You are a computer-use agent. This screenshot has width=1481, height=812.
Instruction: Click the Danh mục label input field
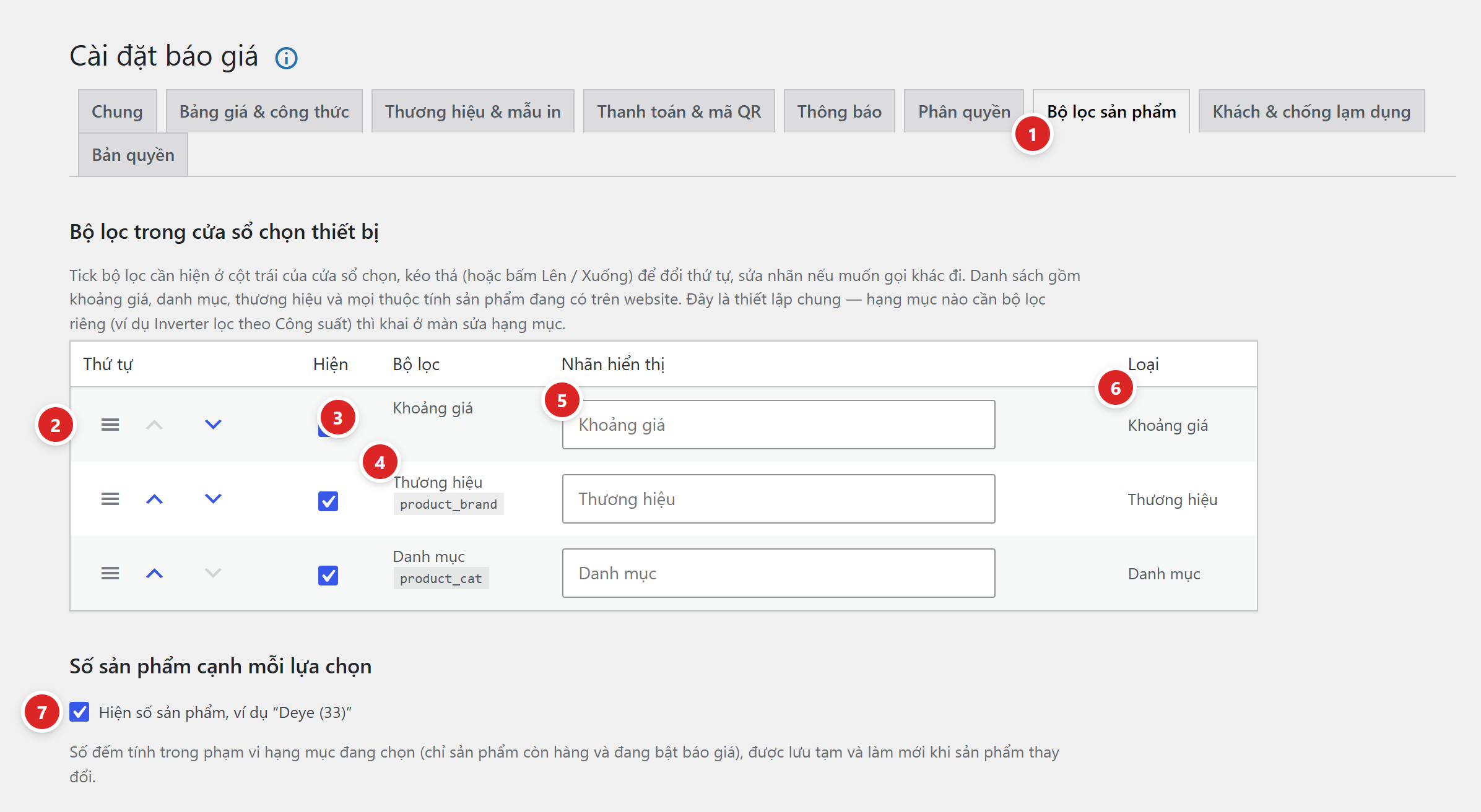click(778, 573)
